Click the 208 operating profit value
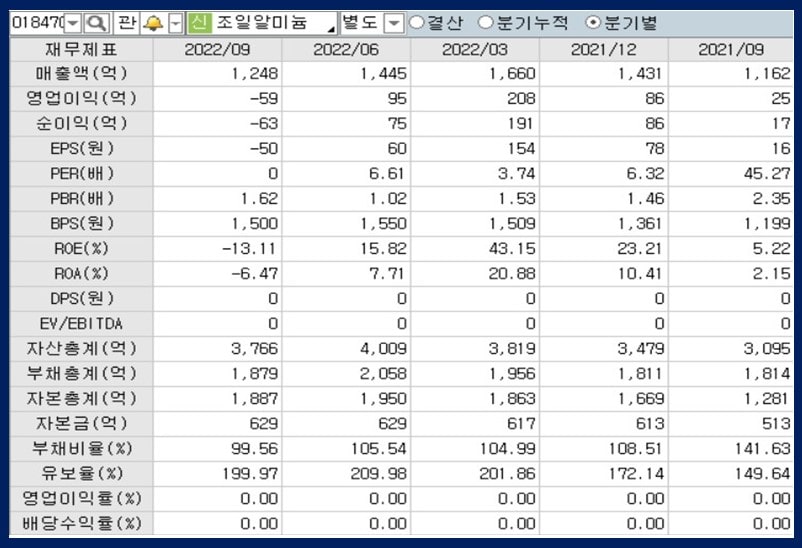 point(521,99)
